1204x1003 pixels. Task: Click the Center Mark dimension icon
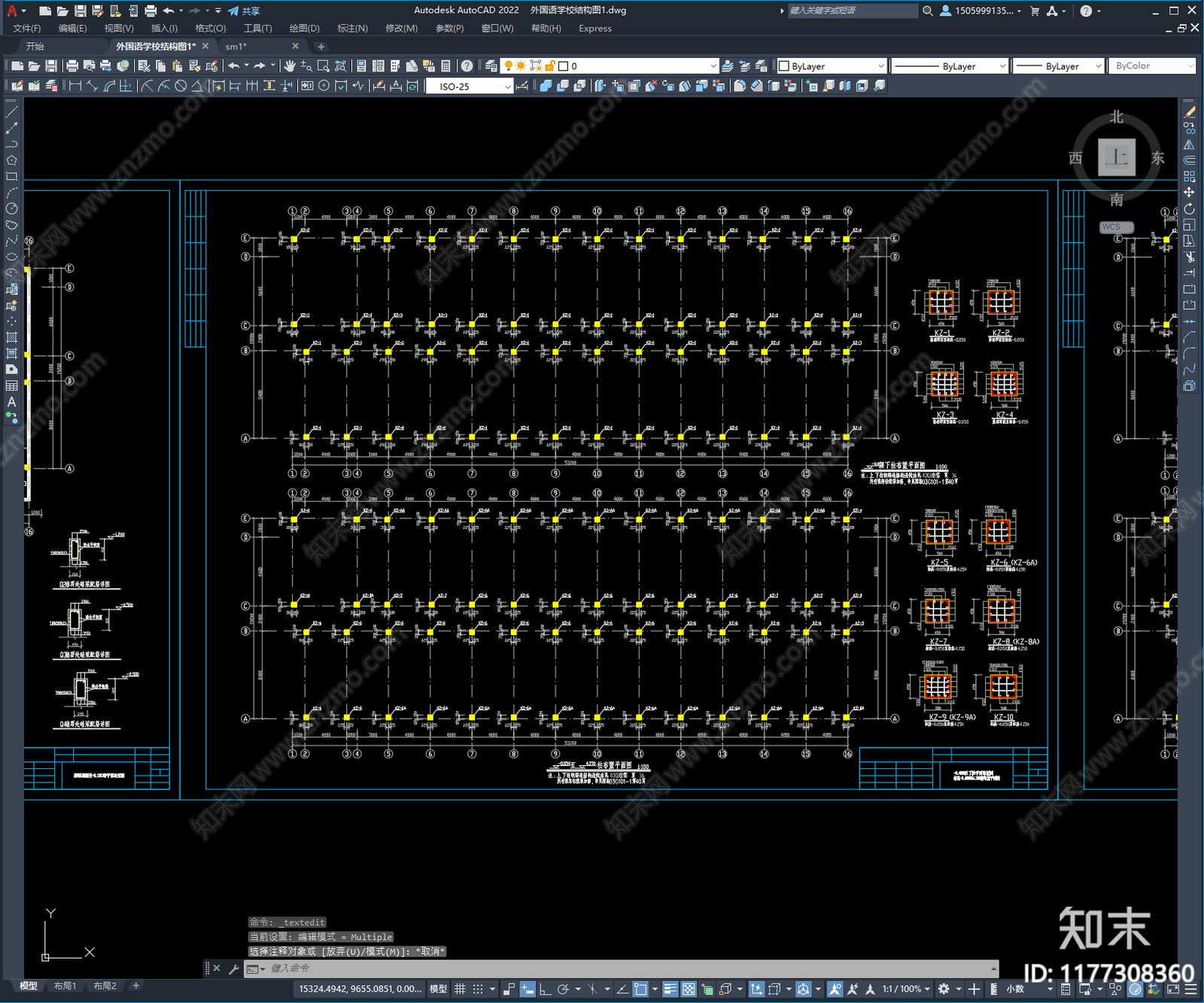coord(324,86)
